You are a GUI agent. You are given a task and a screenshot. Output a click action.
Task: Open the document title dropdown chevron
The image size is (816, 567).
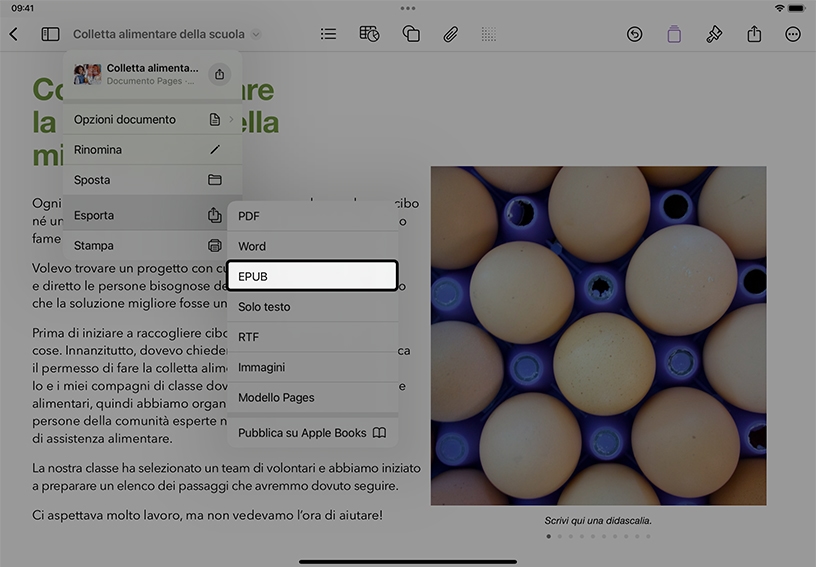[256, 34]
